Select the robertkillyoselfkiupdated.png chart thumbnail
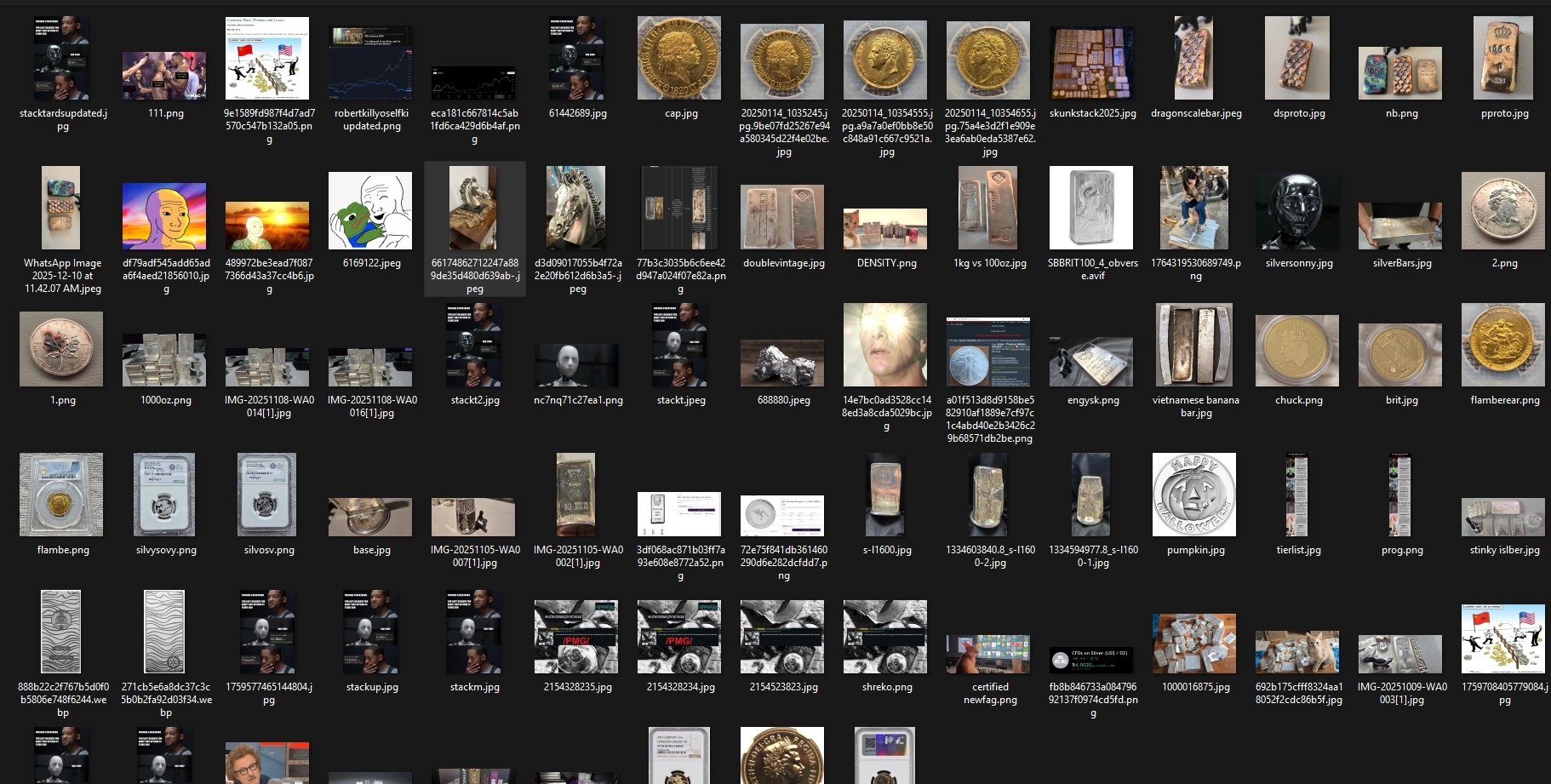 [370, 63]
